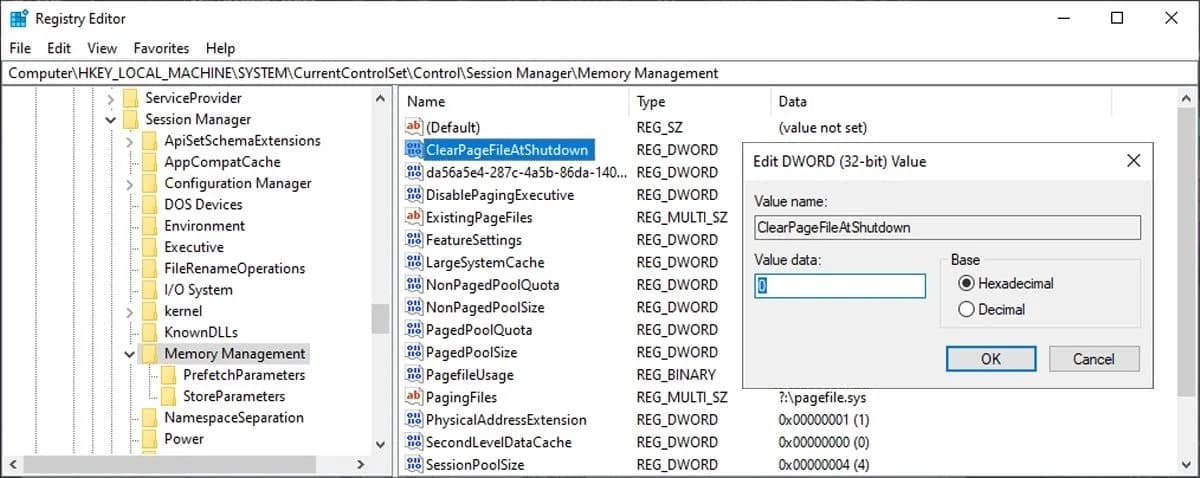Select the Hexadecimal base radio button

[x=966, y=284]
